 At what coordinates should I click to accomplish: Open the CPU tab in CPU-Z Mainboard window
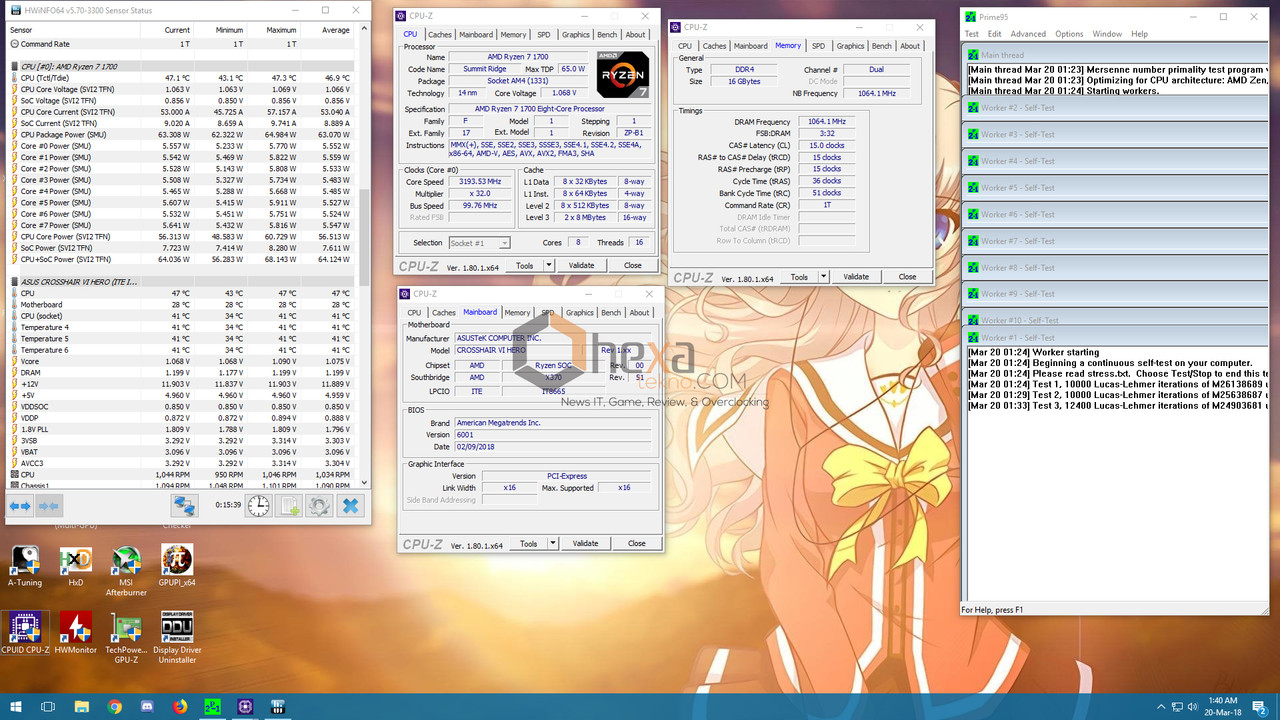pyautogui.click(x=414, y=312)
